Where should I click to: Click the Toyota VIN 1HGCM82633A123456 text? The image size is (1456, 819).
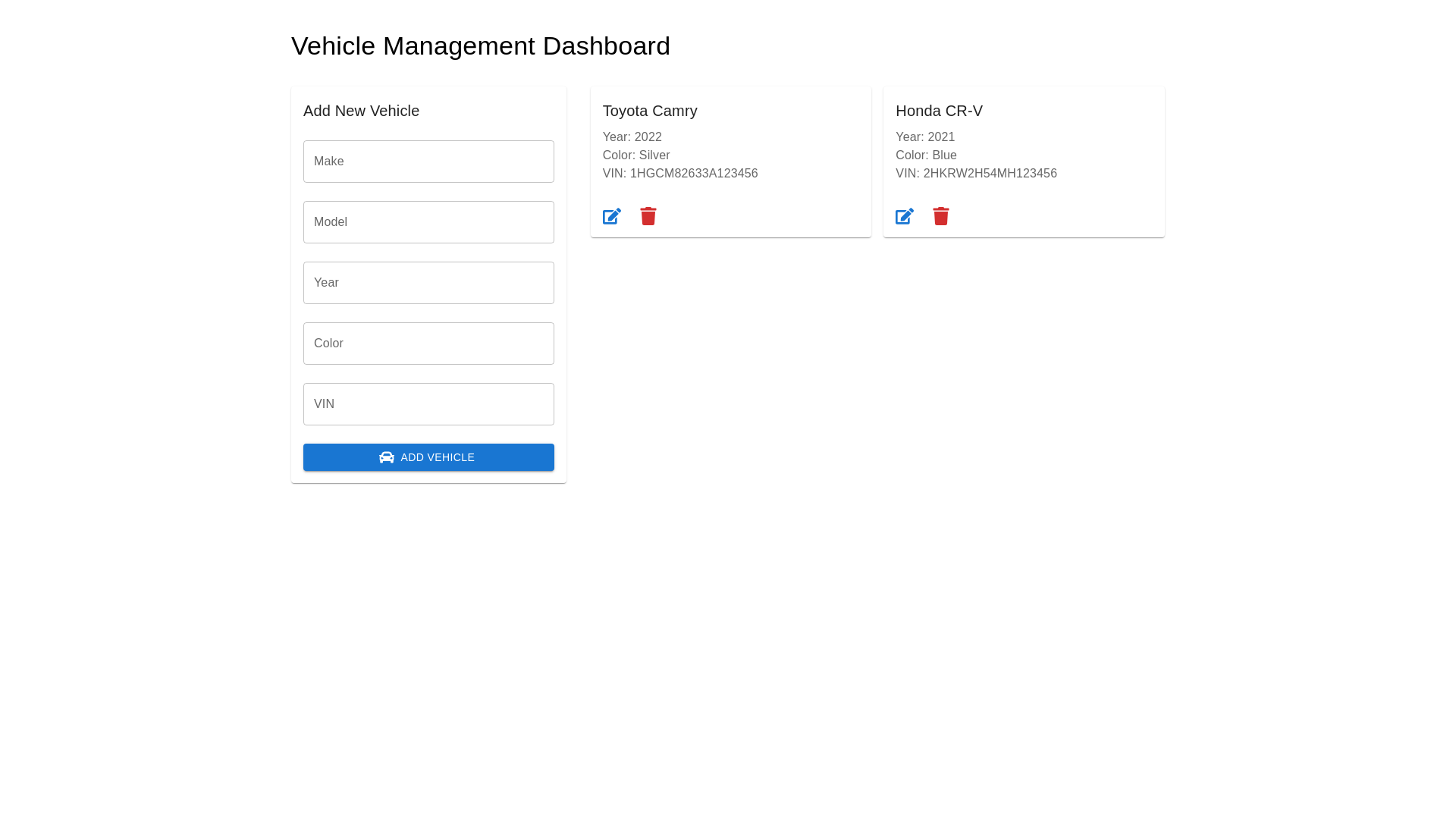(680, 174)
